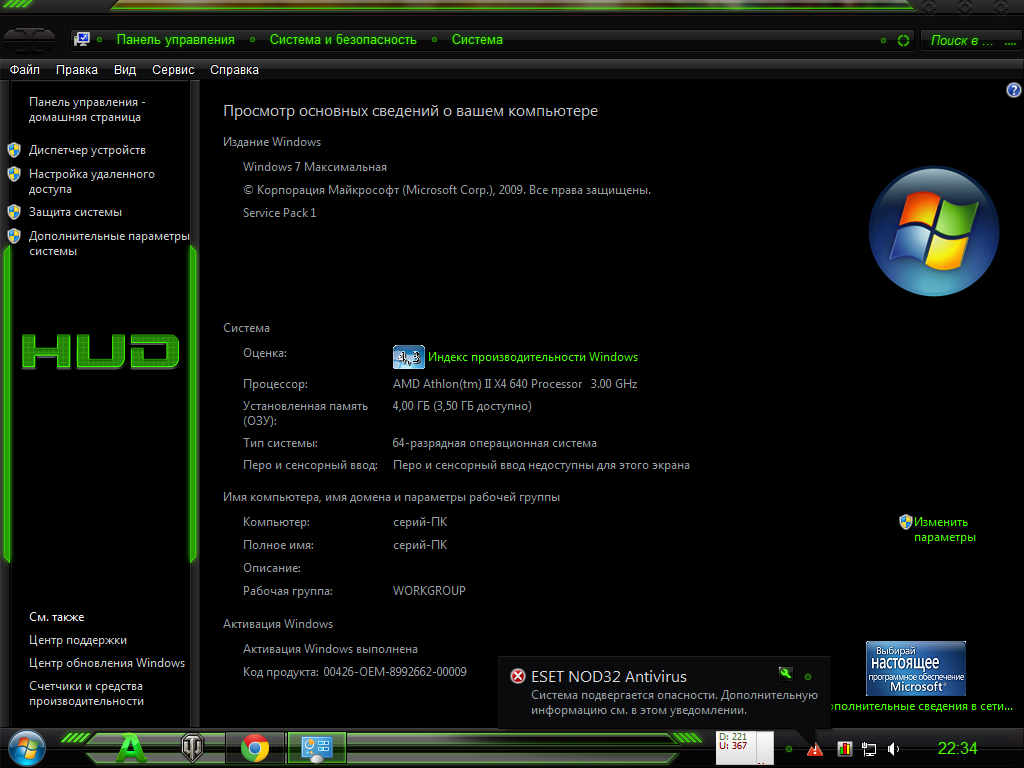The height and width of the screenshot is (768, 1024).
Task: Open Дополнительные параметры системы link
Action: click(109, 244)
